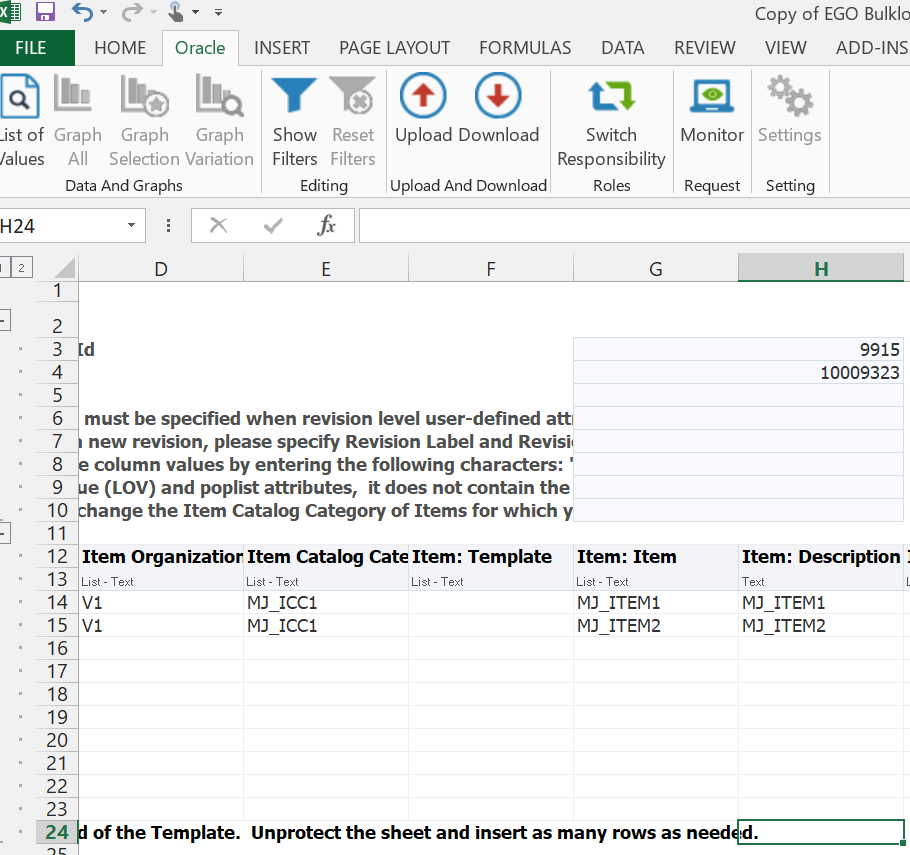Expand the Undo history dropdown arrow

coord(103,14)
